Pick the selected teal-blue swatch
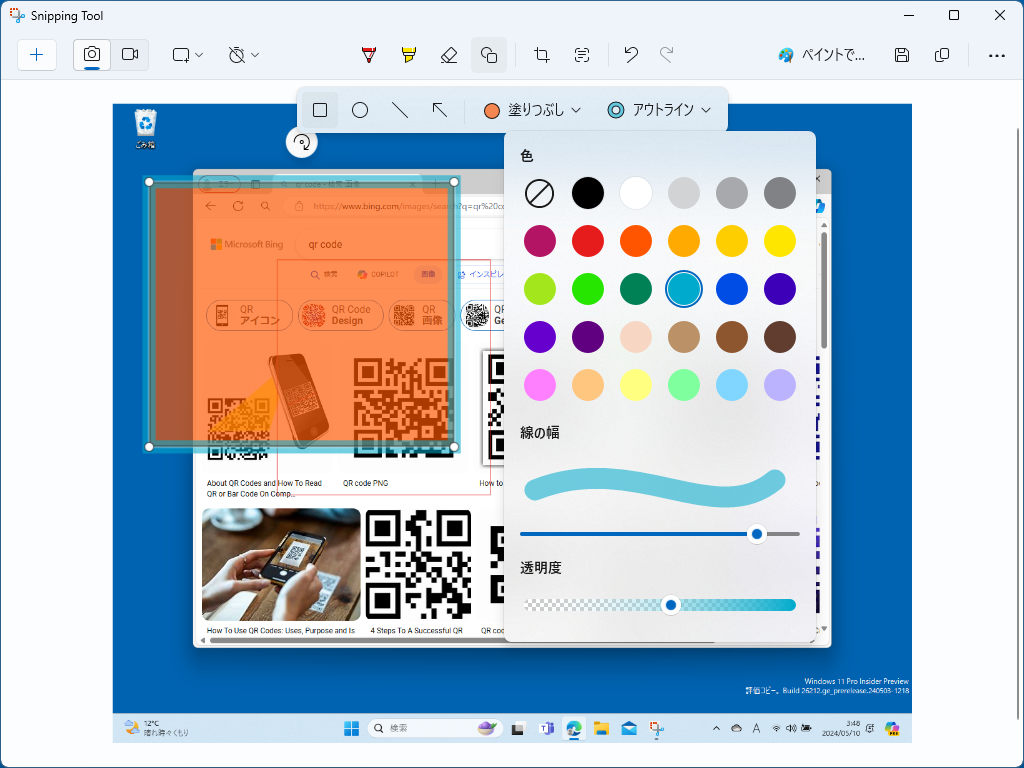The width and height of the screenshot is (1024, 768). point(684,289)
